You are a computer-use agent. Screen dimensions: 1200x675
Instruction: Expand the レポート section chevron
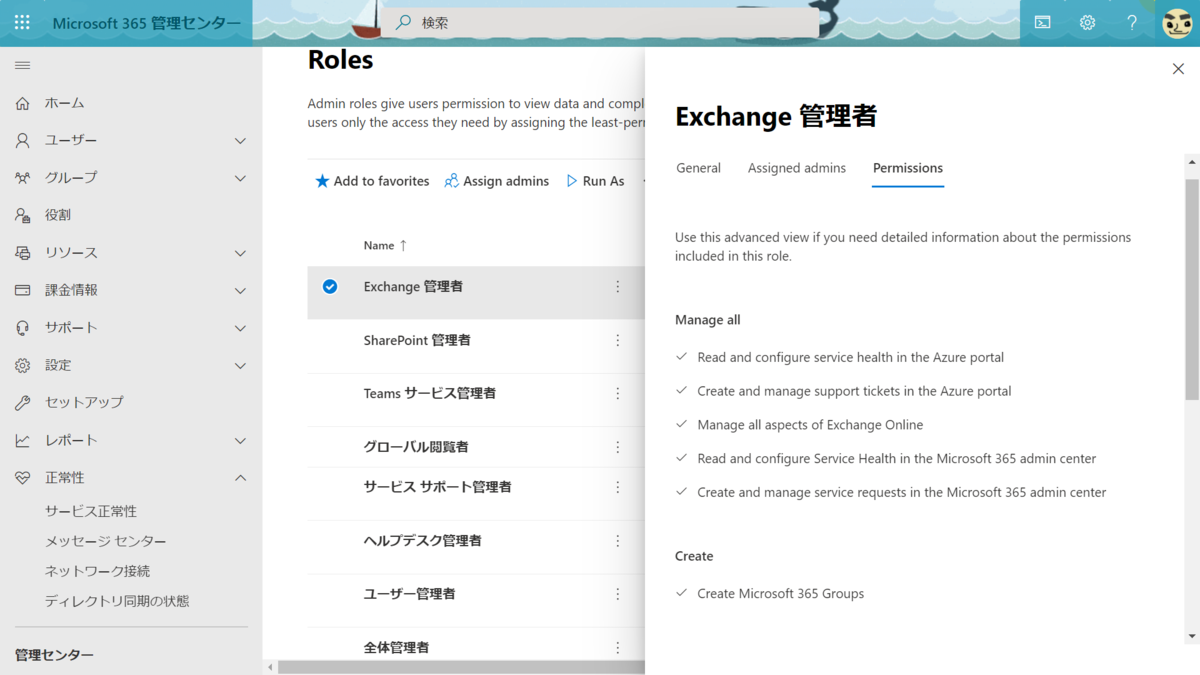coord(240,441)
